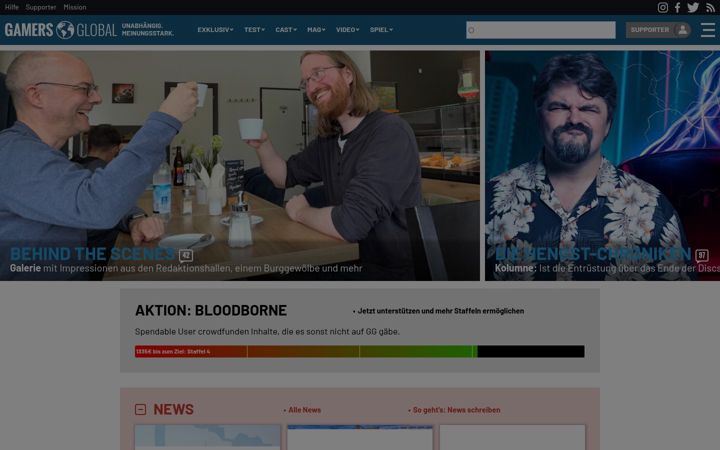Open So geht's: News schreiben link

(455, 410)
